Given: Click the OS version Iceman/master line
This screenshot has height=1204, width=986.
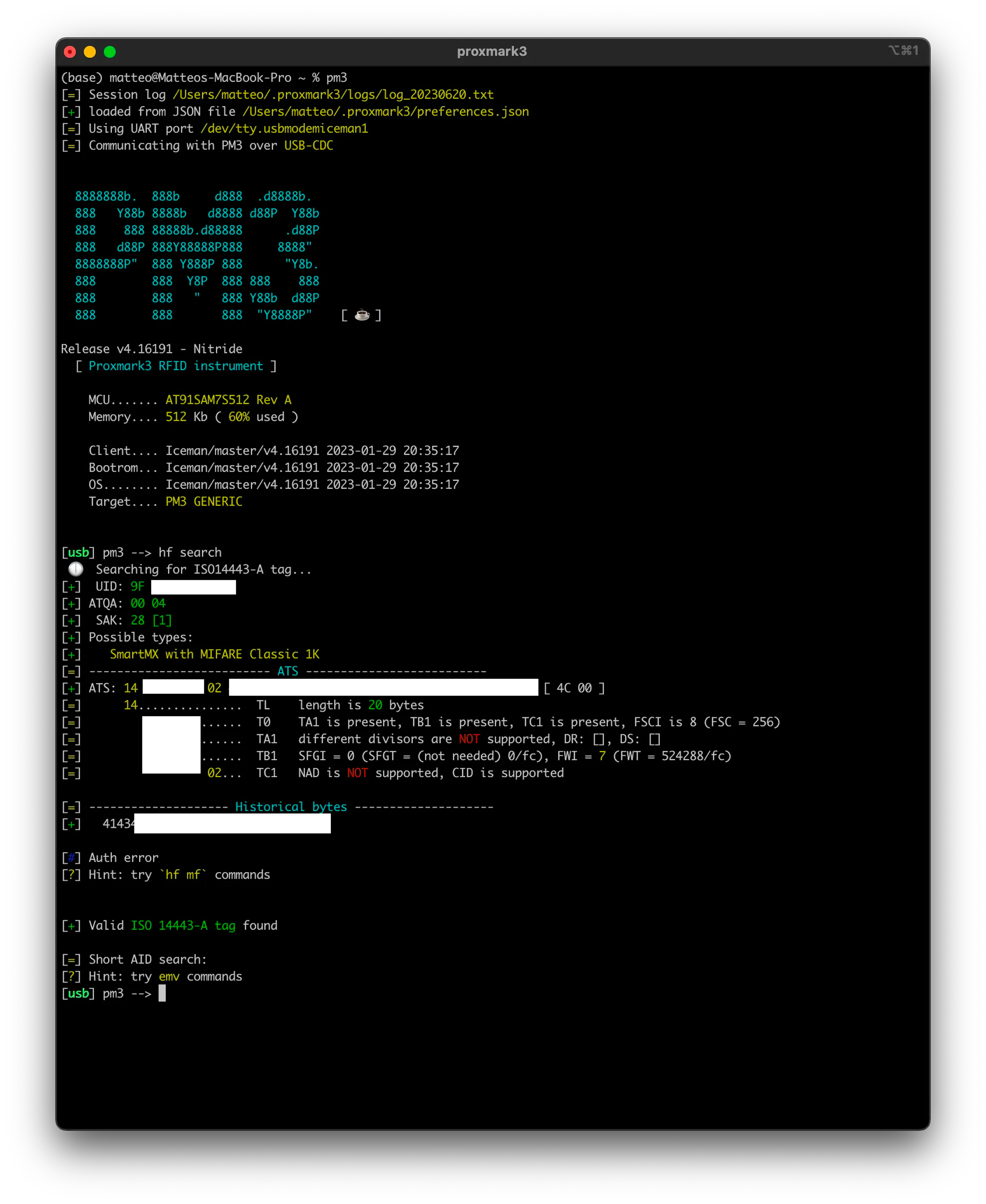Looking at the screenshot, I should (x=274, y=485).
